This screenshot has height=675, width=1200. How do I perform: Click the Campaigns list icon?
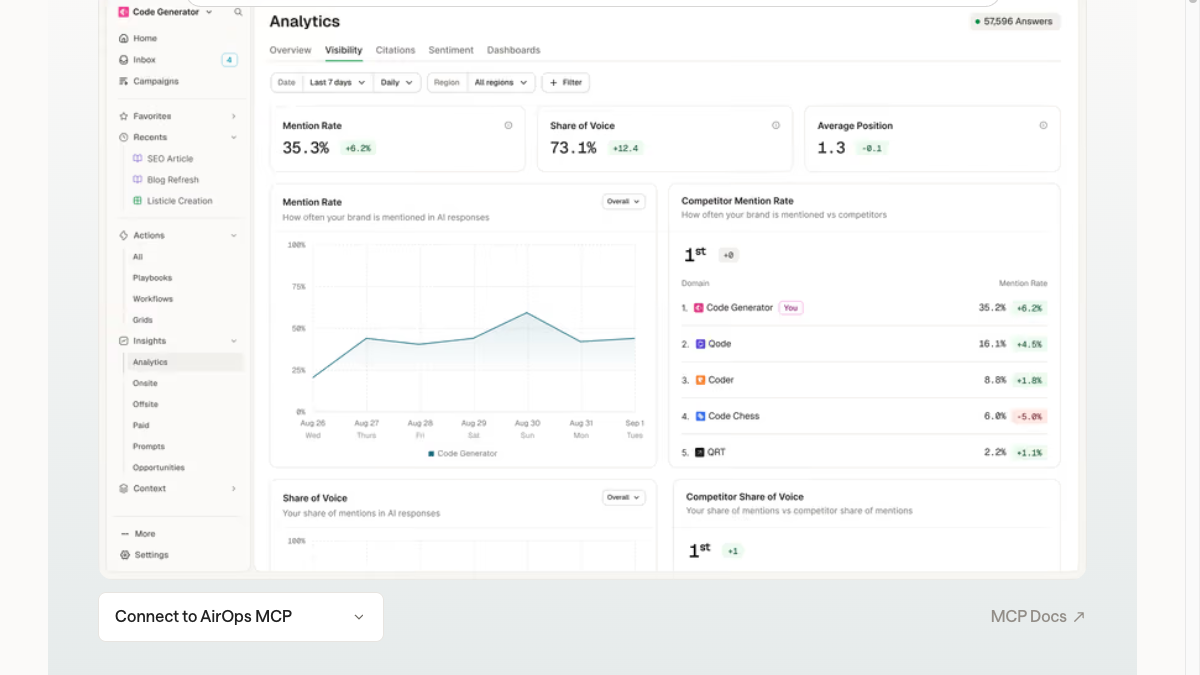coord(123,81)
